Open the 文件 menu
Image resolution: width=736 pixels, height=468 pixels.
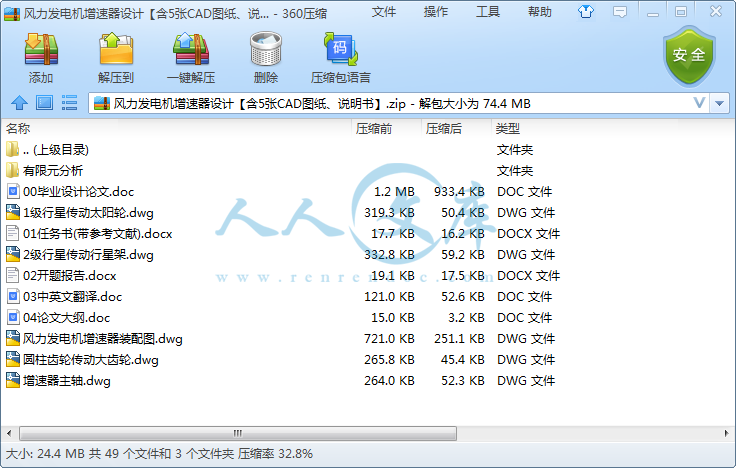point(384,12)
